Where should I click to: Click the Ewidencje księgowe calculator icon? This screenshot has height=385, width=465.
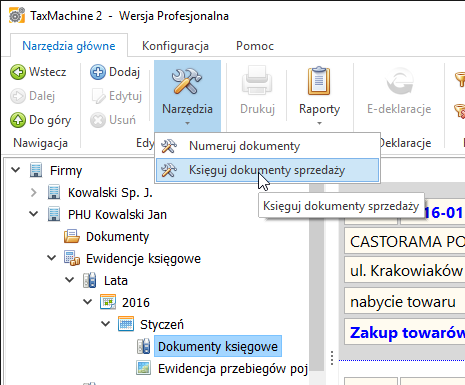pos(72,258)
